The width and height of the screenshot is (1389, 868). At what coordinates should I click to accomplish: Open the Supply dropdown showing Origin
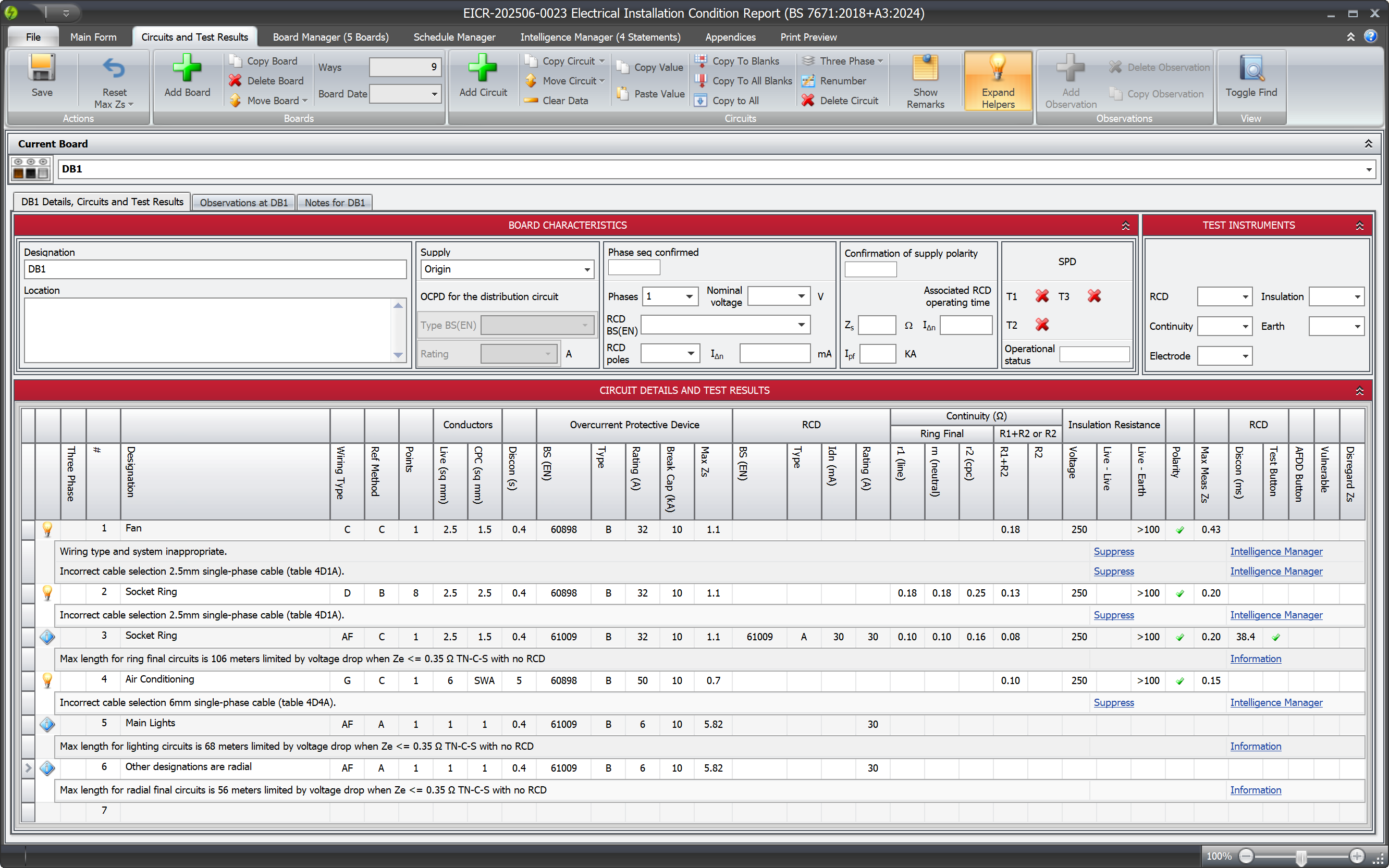587,269
